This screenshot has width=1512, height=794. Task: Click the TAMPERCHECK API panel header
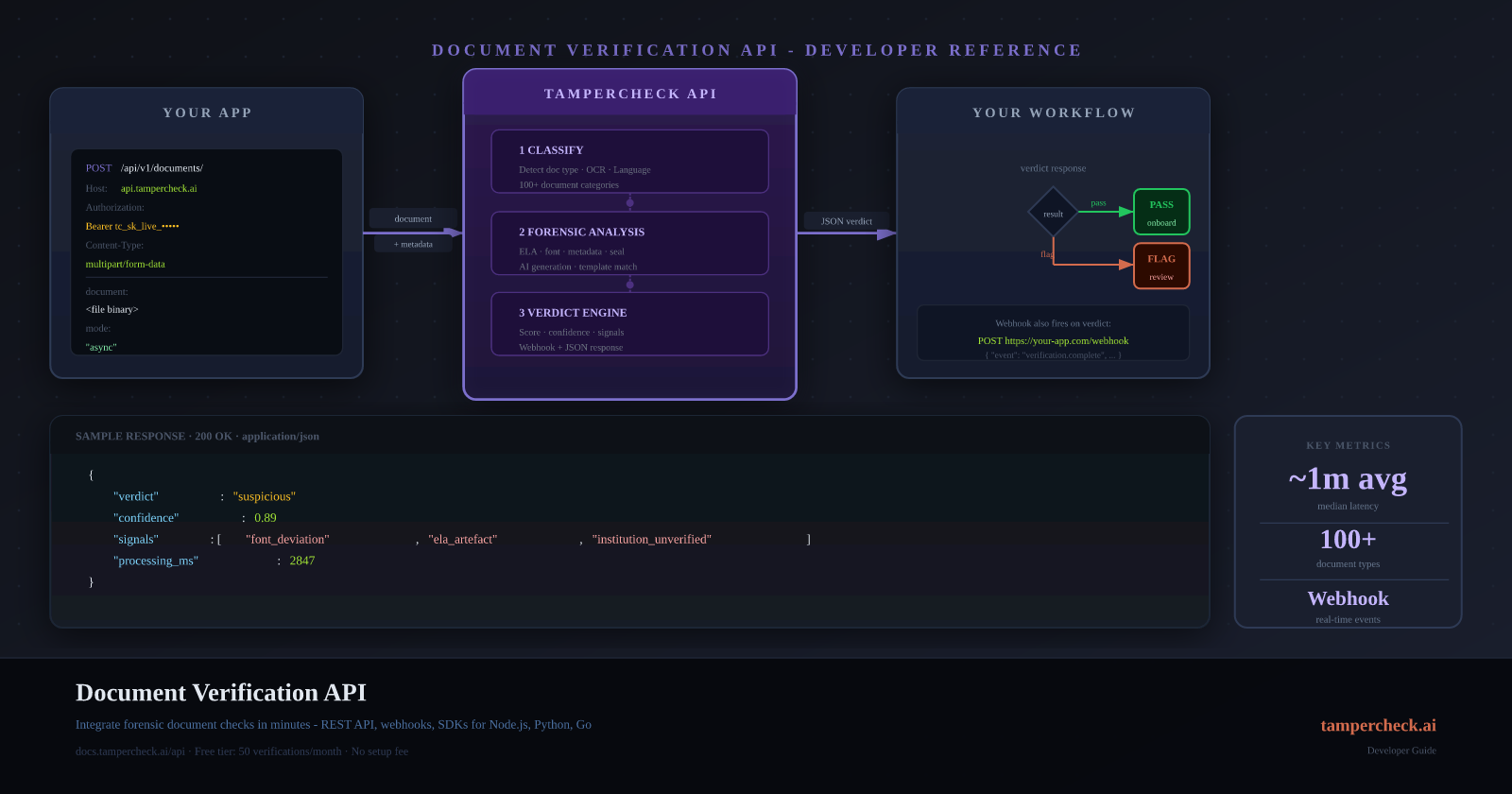coord(629,94)
